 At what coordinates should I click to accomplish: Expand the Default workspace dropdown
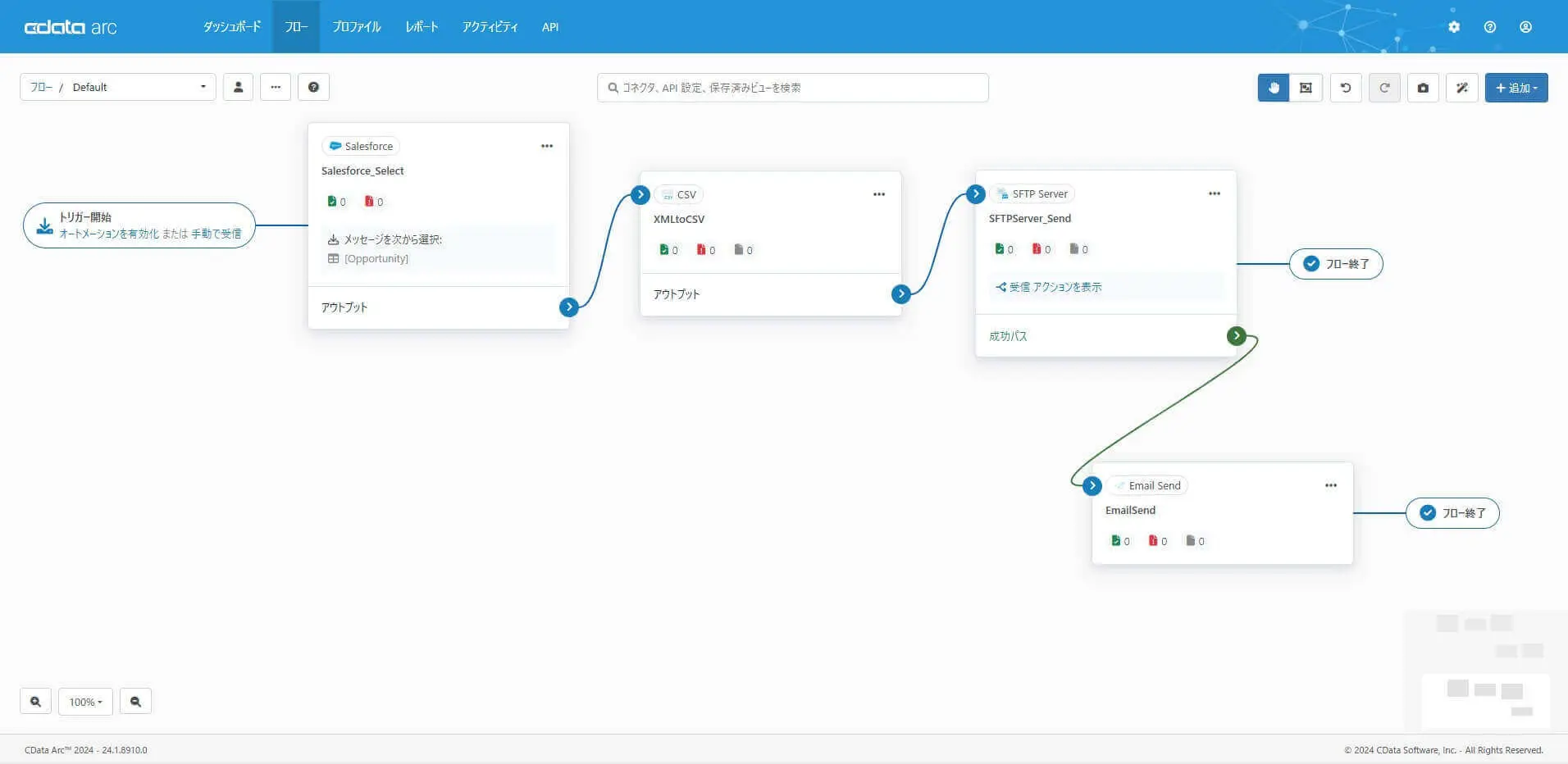(x=118, y=87)
